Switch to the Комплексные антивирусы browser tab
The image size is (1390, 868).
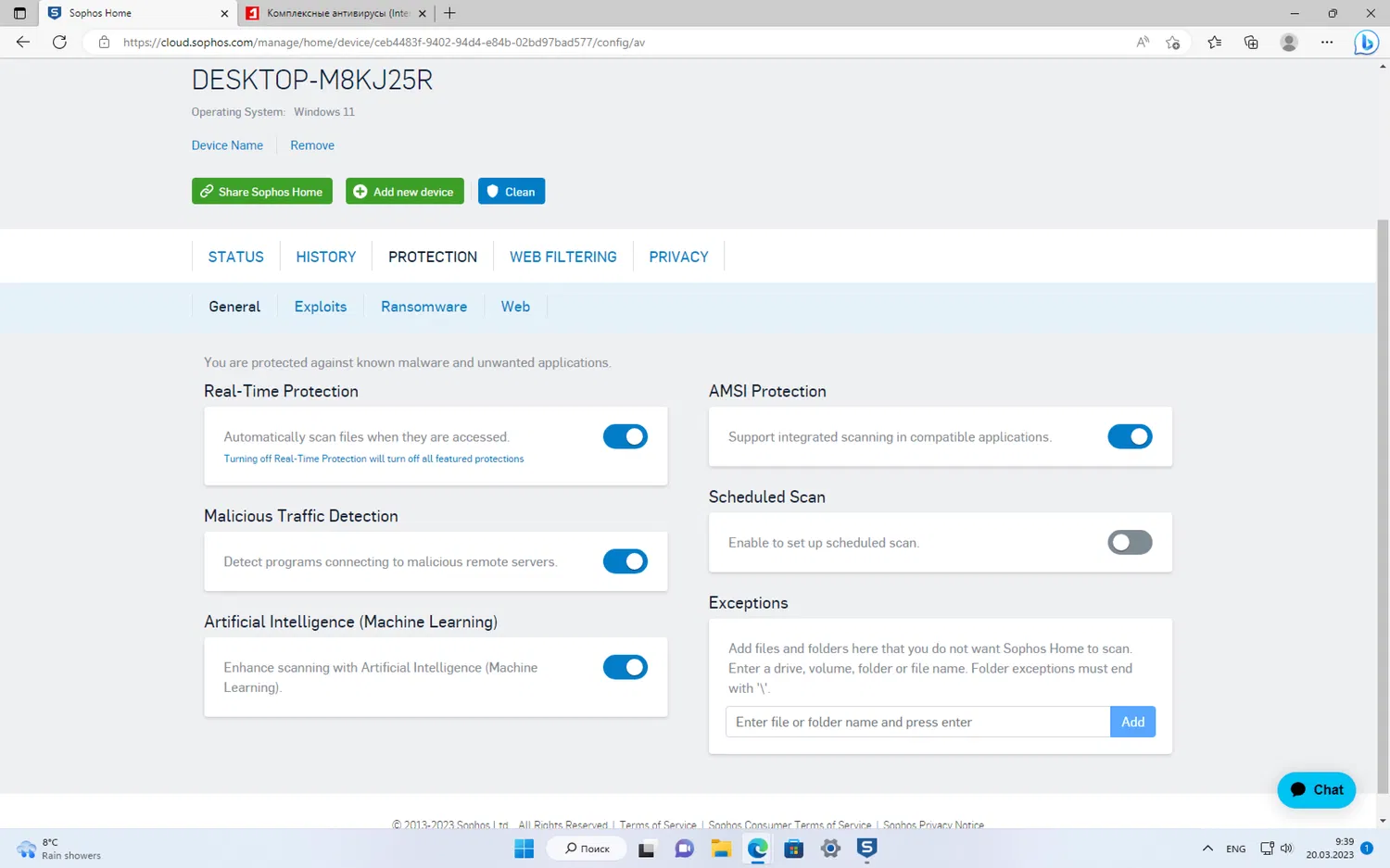click(x=337, y=13)
